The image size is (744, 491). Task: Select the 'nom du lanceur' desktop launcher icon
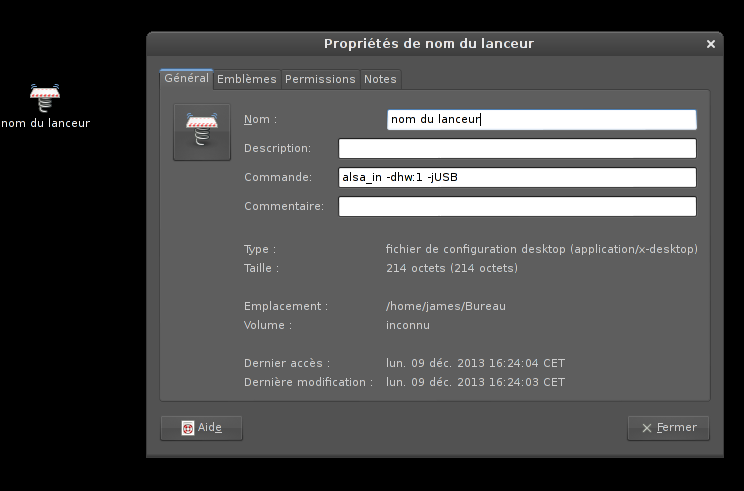(x=45, y=98)
